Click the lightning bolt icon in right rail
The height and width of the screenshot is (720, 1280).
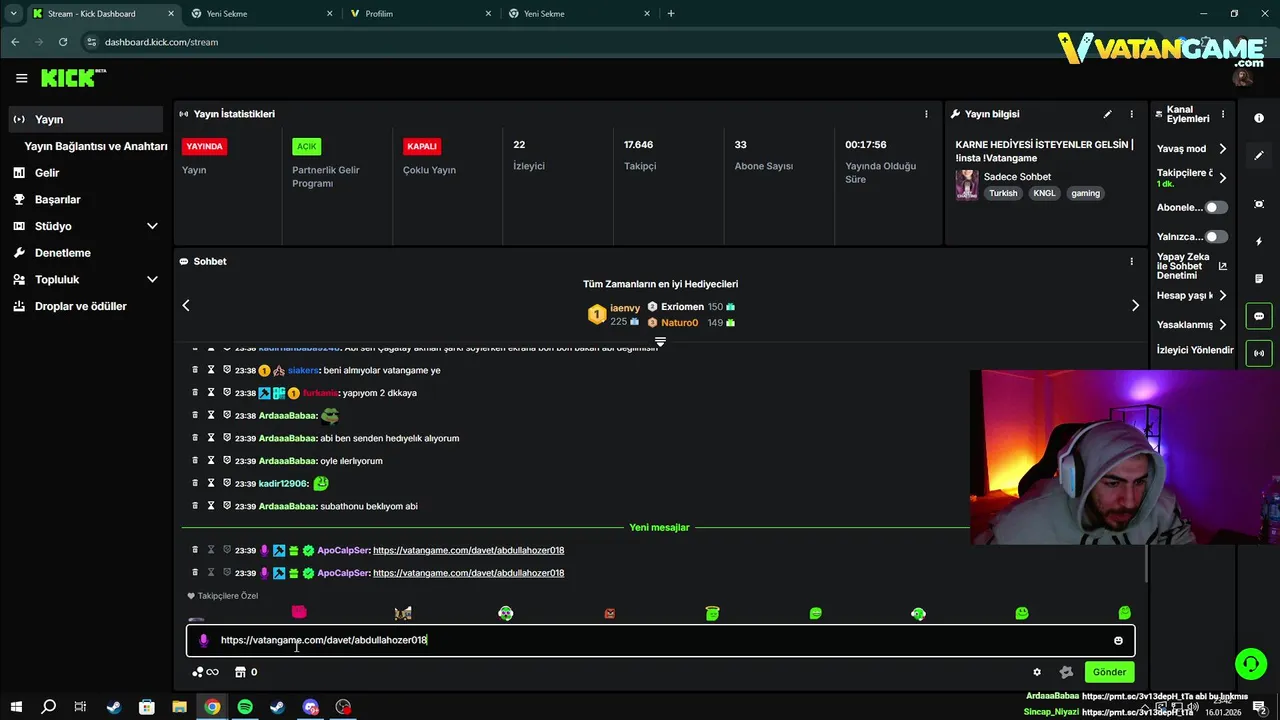tap(1259, 242)
